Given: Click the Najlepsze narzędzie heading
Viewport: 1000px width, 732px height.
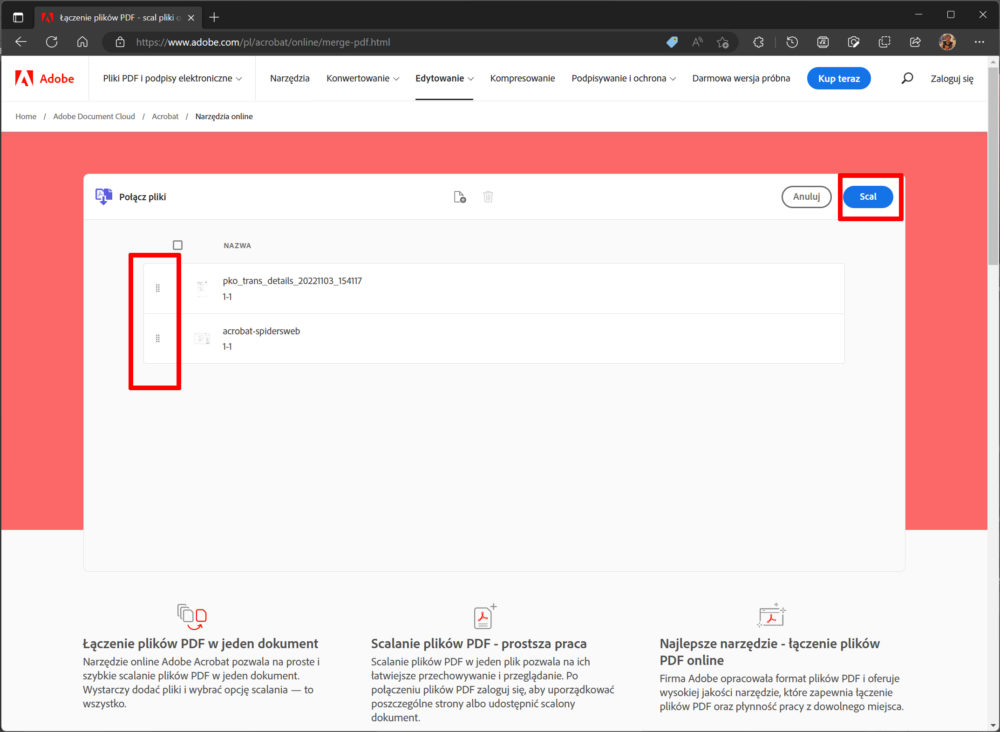Looking at the screenshot, I should click(770, 652).
